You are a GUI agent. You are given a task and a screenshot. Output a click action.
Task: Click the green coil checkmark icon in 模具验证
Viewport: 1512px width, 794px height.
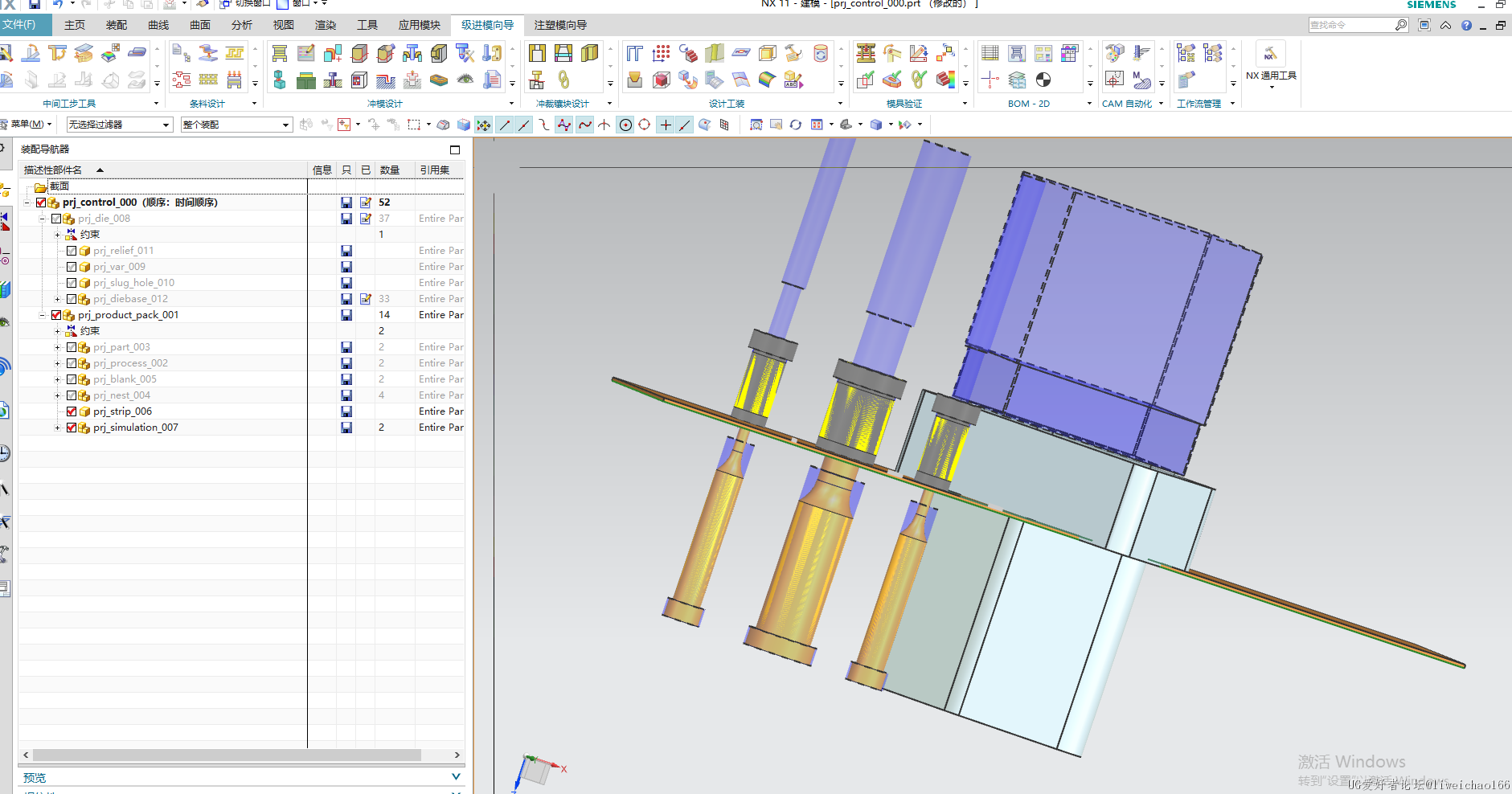pos(918,80)
